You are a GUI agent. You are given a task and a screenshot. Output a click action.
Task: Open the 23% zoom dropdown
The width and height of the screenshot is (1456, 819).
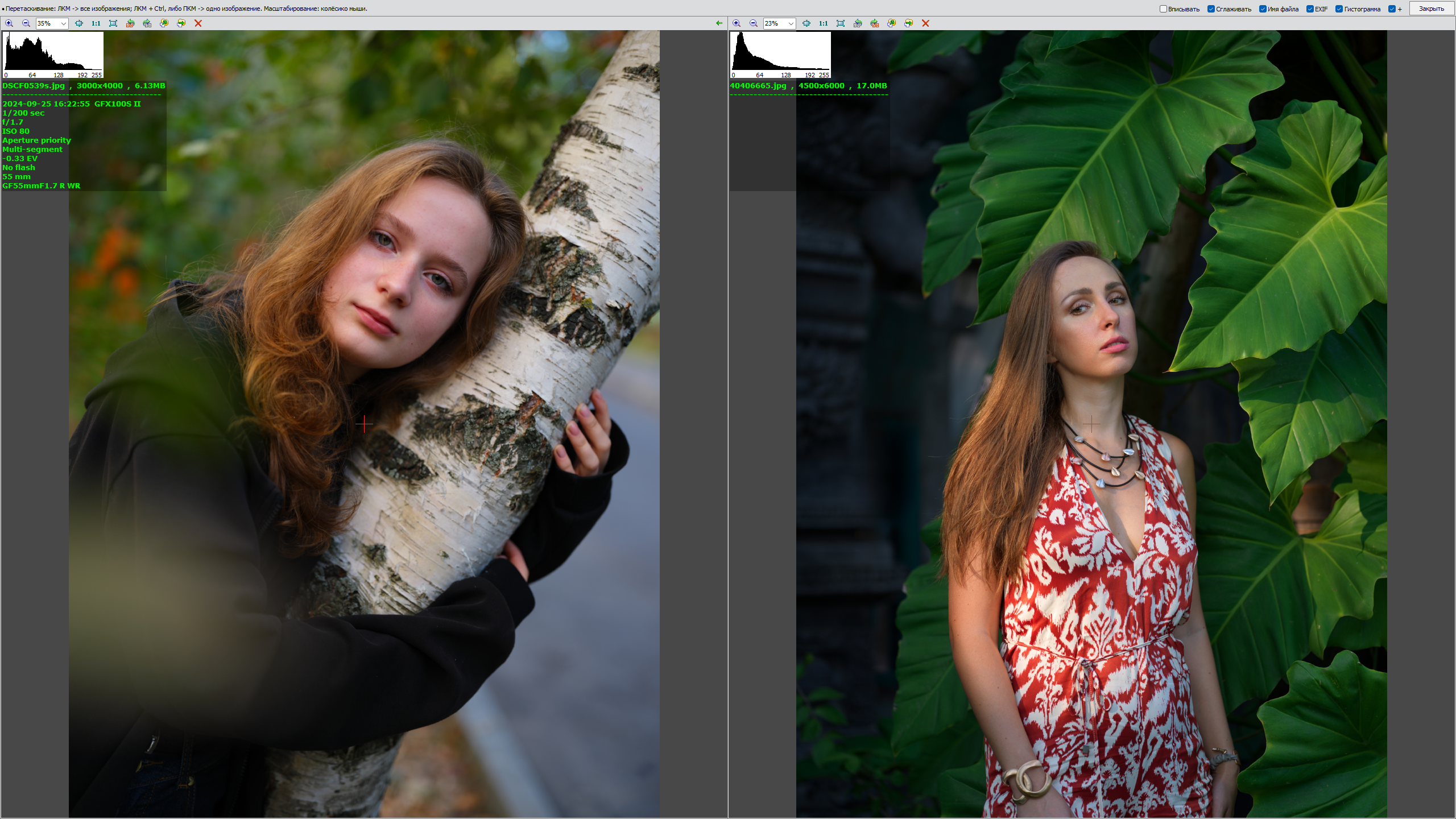[780, 23]
